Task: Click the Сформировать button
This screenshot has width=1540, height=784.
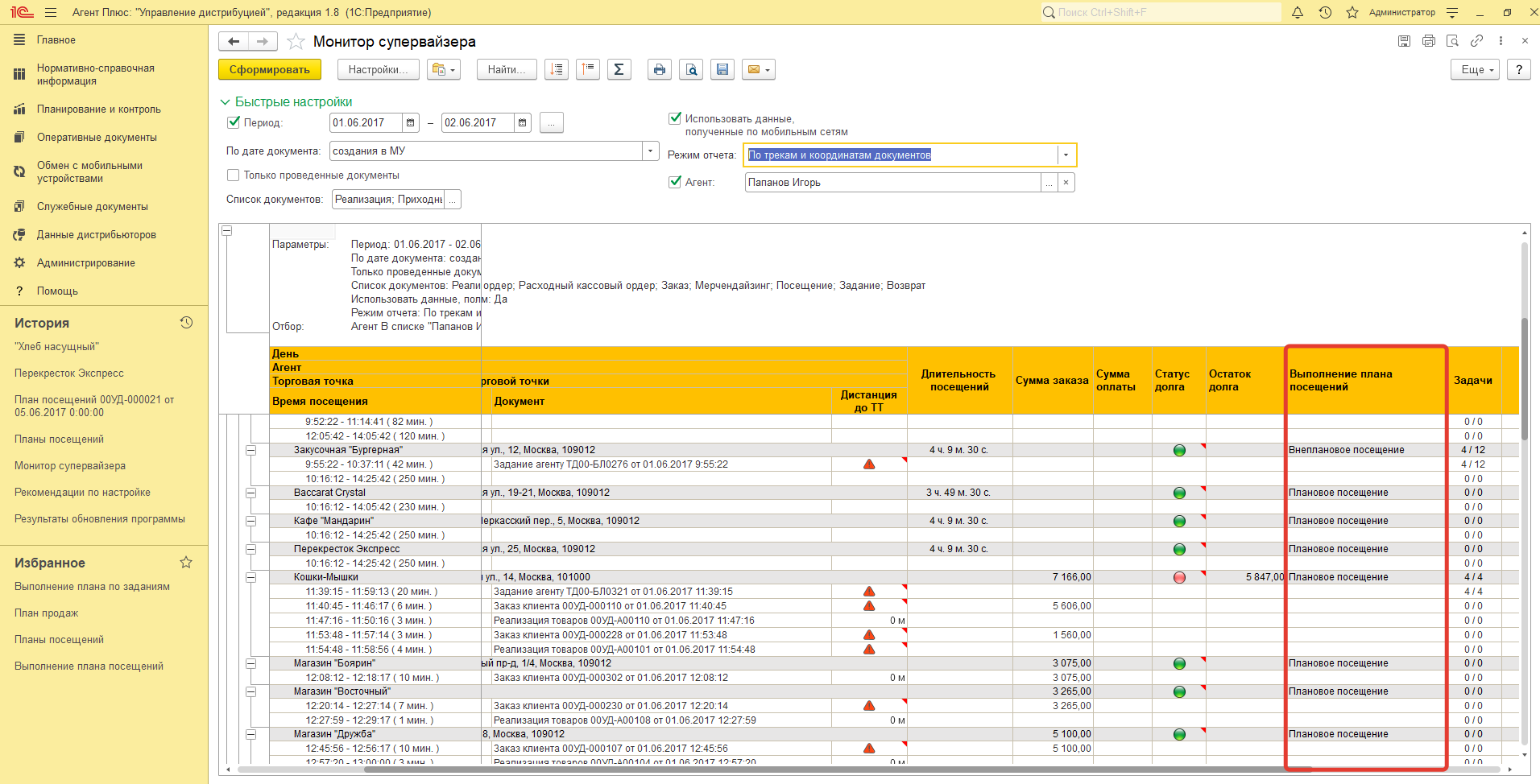Action: [269, 70]
